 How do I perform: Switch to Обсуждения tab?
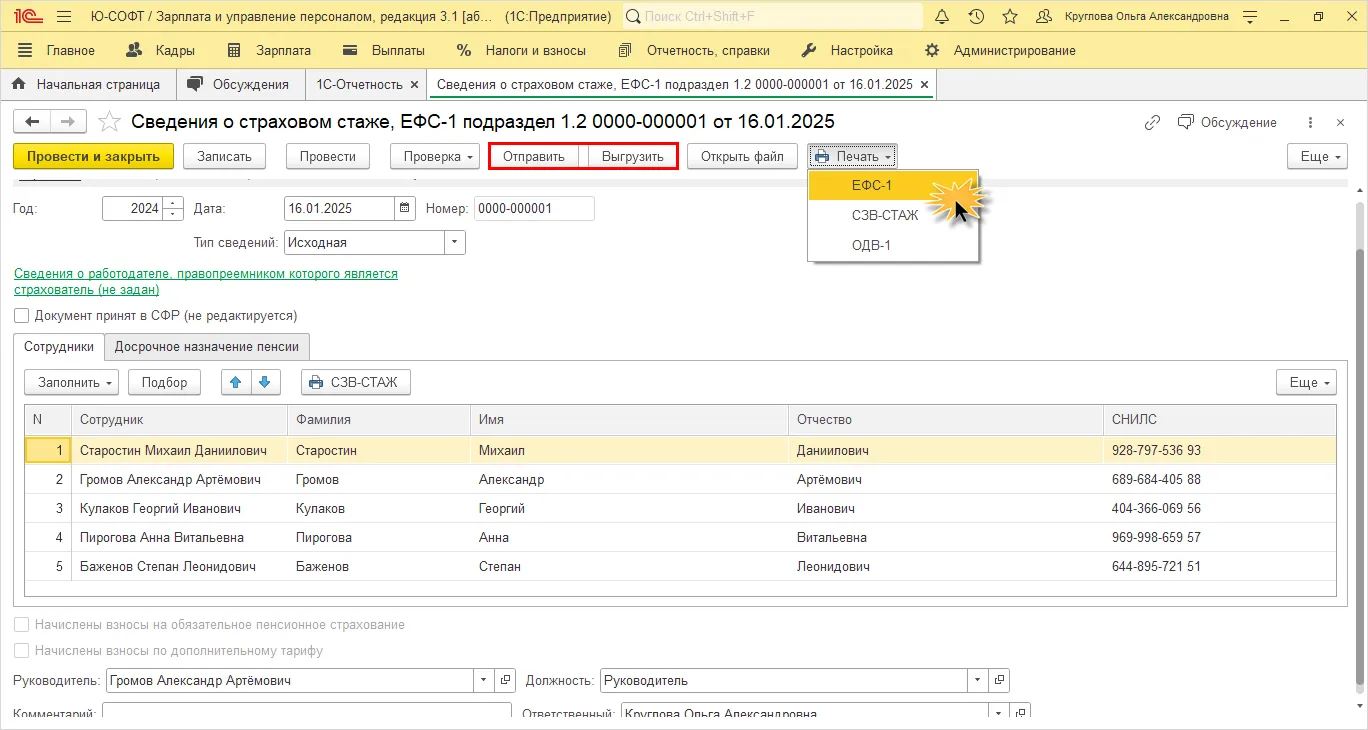coord(240,84)
